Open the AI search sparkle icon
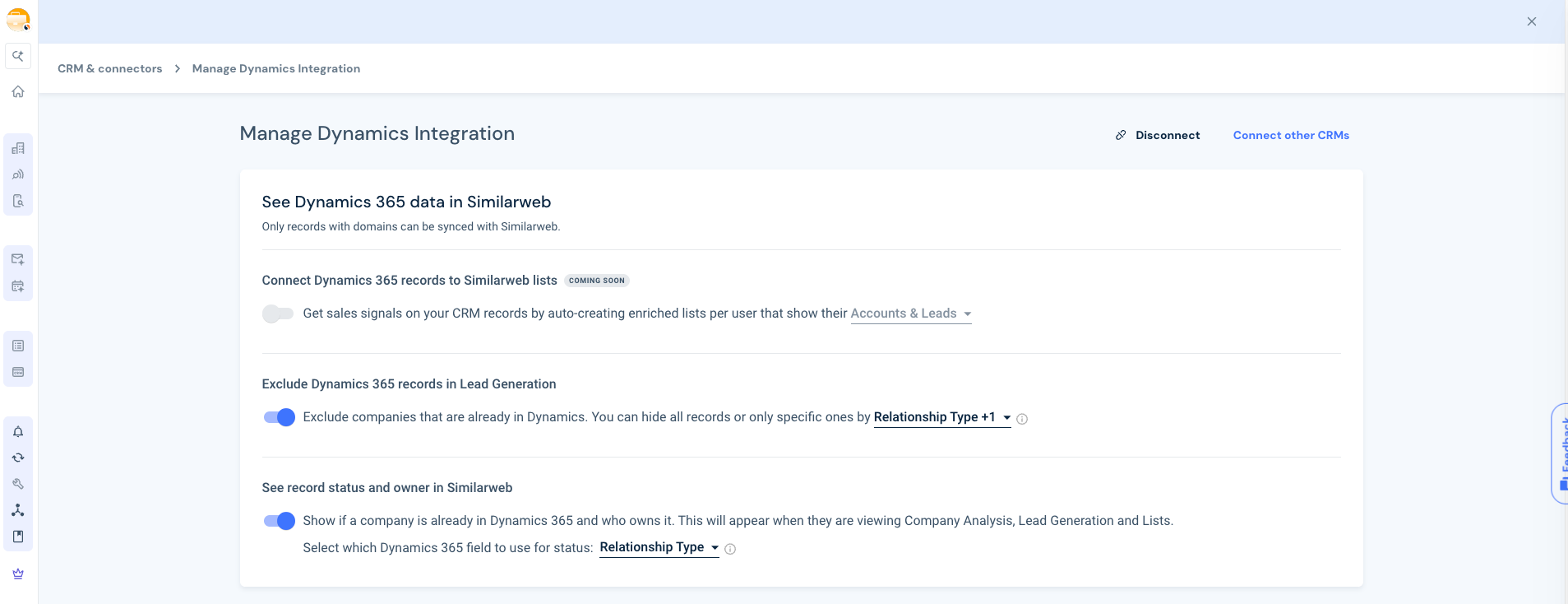The height and width of the screenshot is (604, 1568). (18, 56)
